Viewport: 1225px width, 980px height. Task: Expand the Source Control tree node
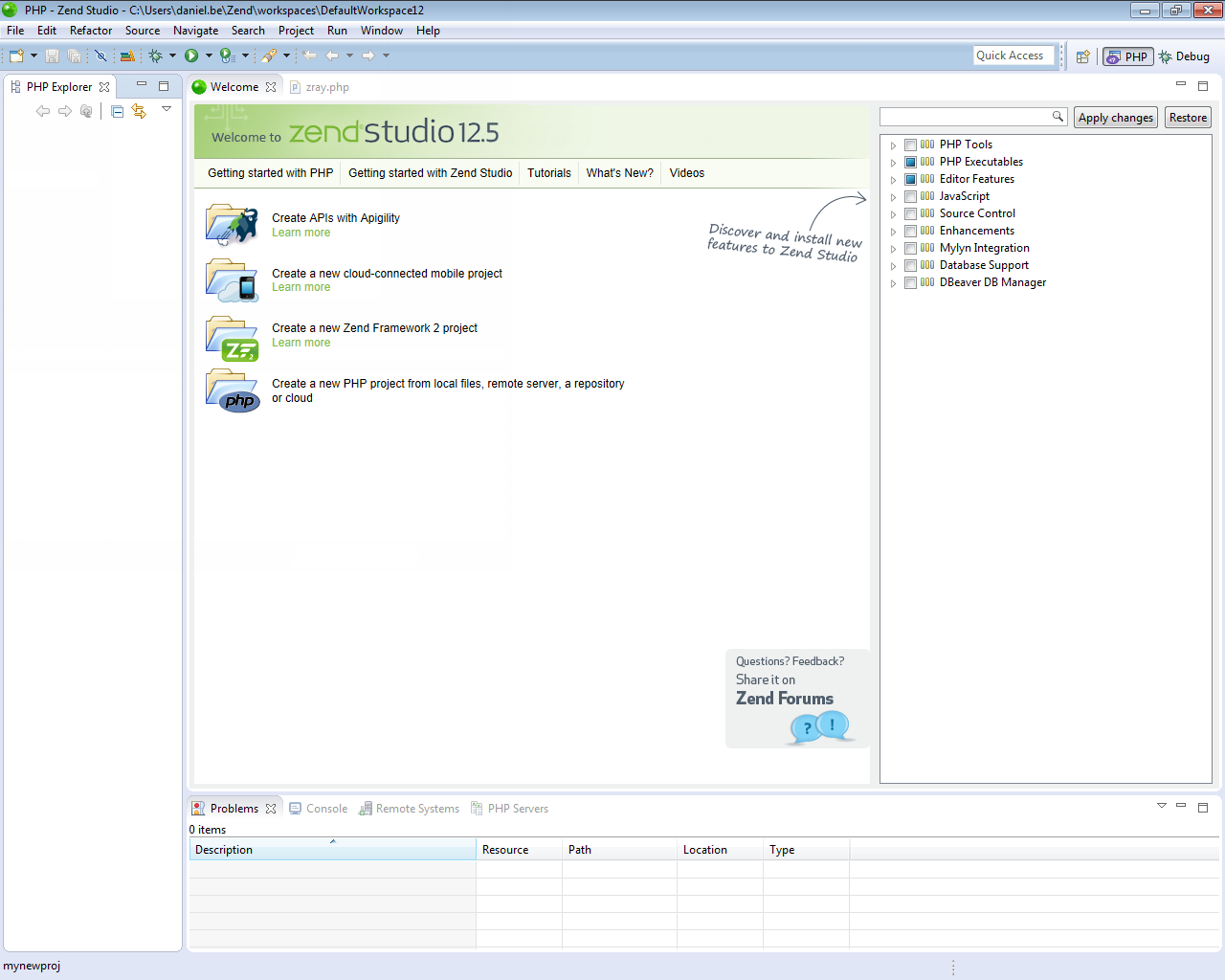tap(893, 214)
